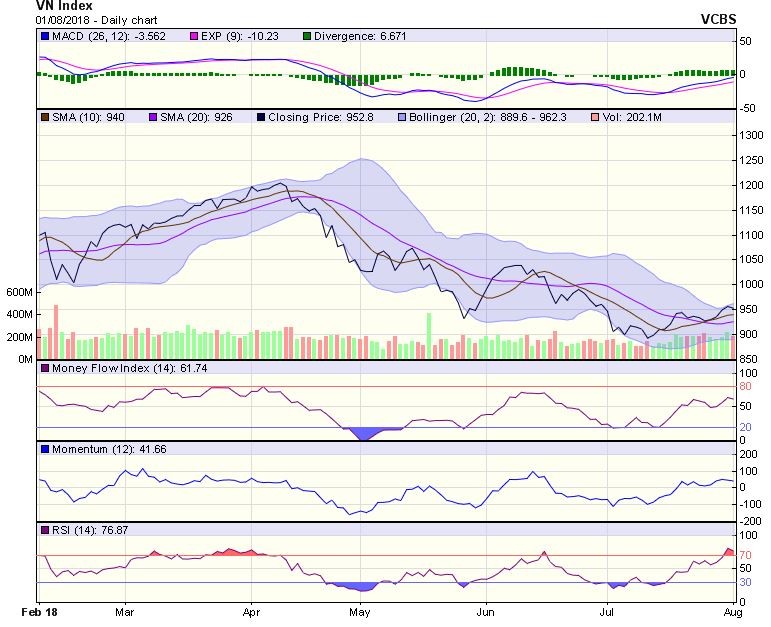Click the May marker on the time axis

pyautogui.click(x=359, y=608)
